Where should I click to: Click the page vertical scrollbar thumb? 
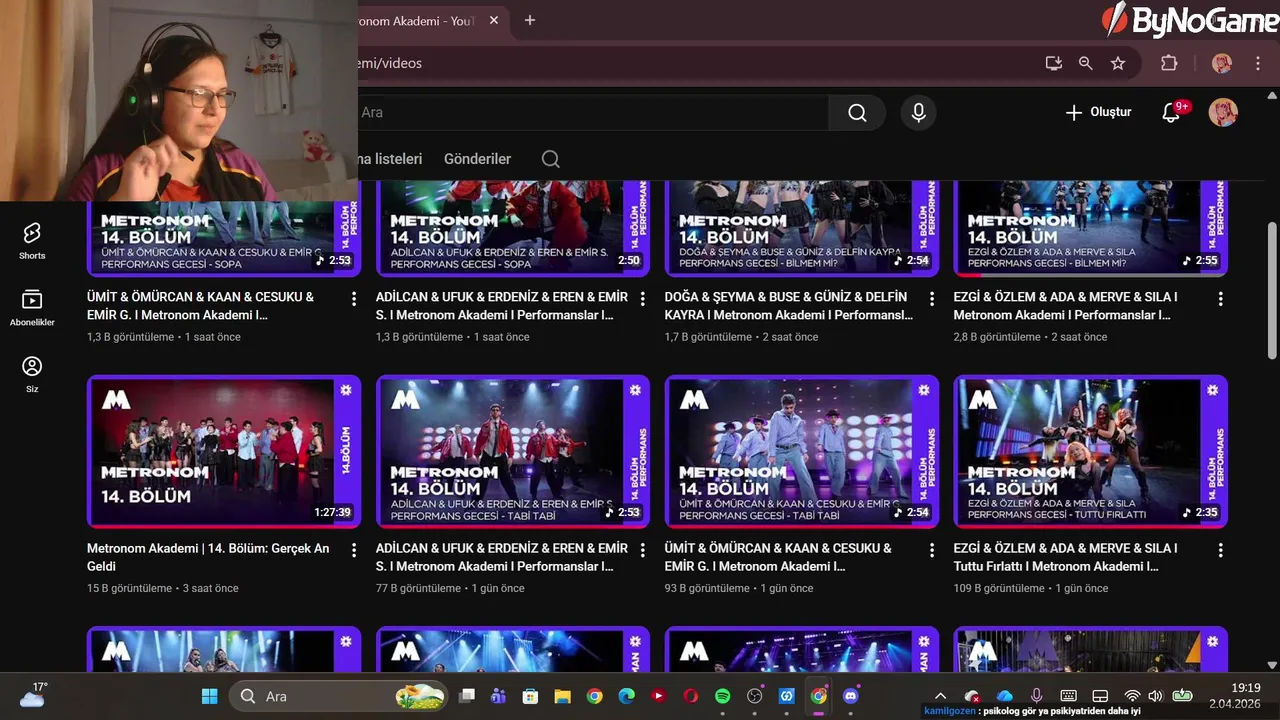(x=1272, y=290)
